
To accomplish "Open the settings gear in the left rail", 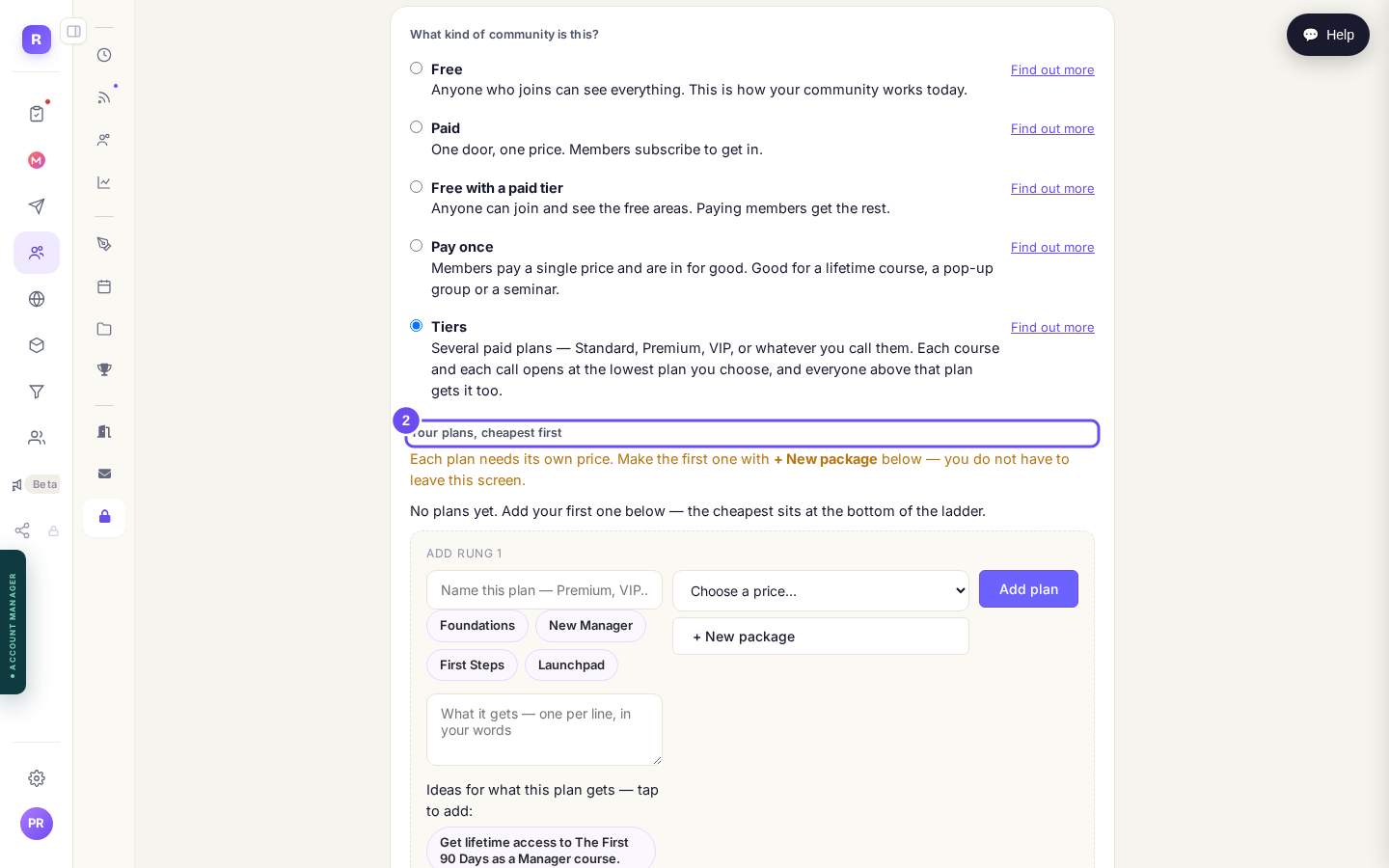I will (x=37, y=778).
